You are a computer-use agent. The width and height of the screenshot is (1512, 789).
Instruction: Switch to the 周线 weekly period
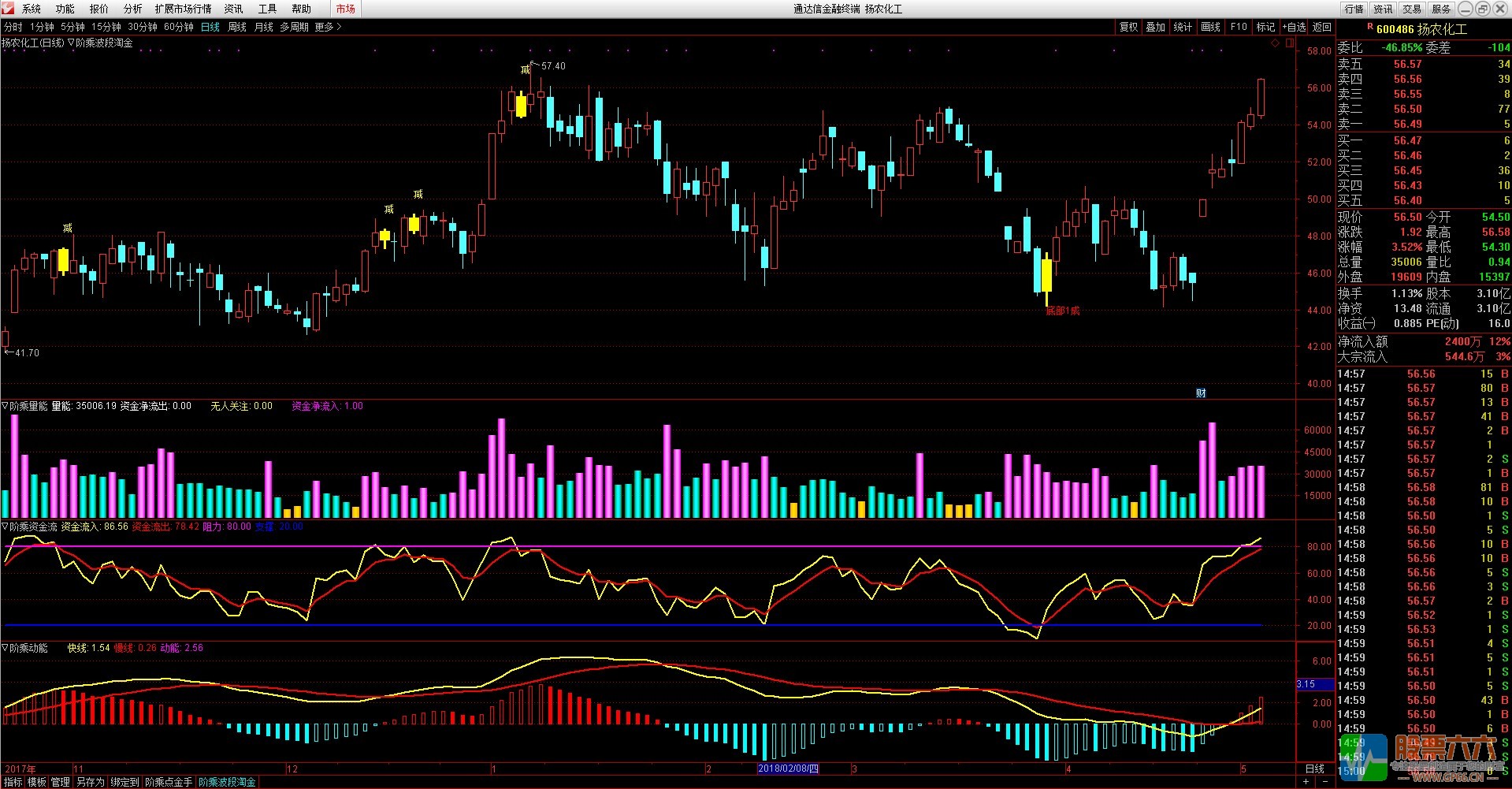click(x=237, y=27)
